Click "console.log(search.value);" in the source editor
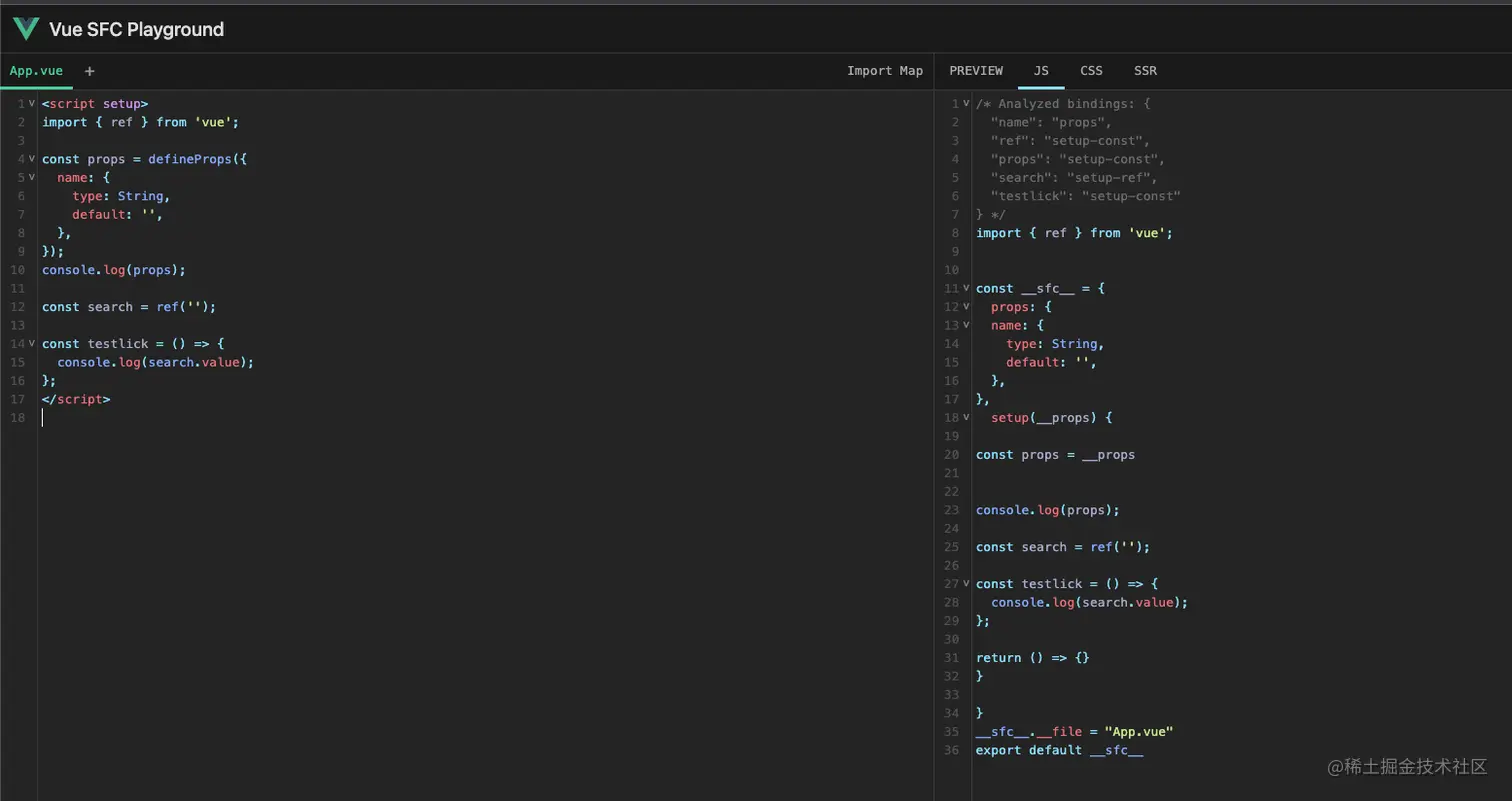Screen dimensions: 1512x801 coord(156,362)
